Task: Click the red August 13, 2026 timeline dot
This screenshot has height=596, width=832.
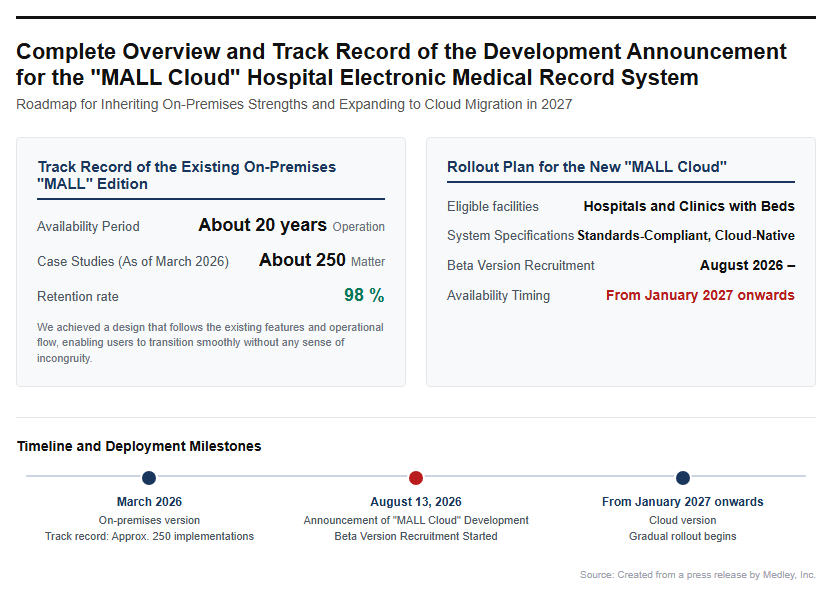Action: [416, 478]
